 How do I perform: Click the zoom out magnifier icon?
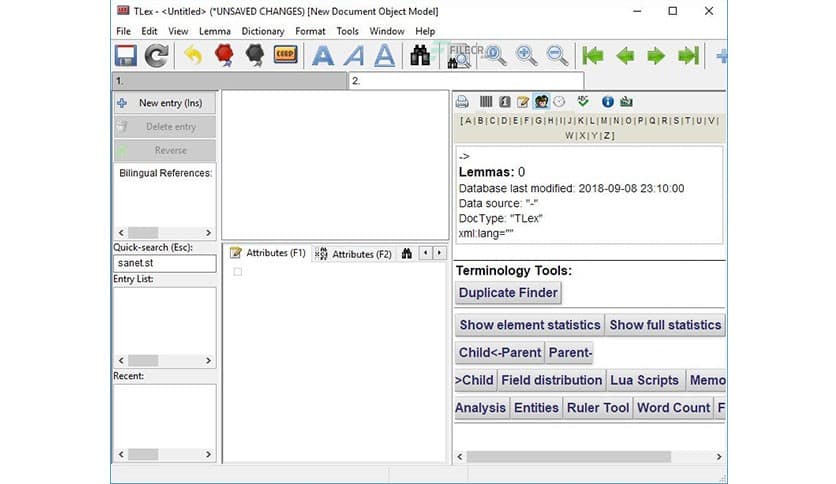tap(557, 55)
